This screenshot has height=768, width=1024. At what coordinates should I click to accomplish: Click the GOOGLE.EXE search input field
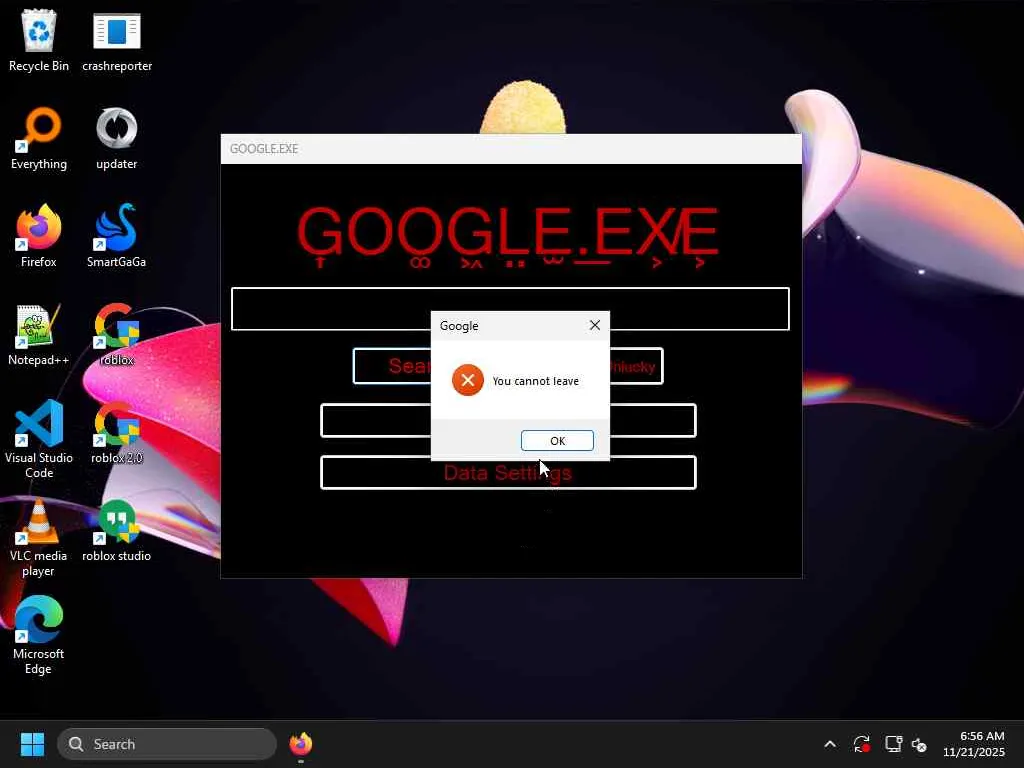tap(510, 309)
